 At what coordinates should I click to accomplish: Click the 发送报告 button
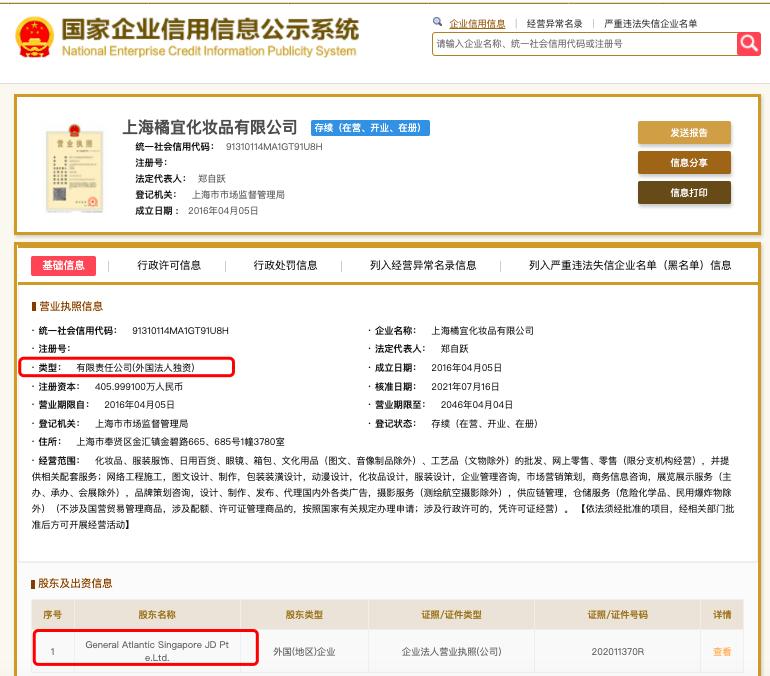point(684,133)
